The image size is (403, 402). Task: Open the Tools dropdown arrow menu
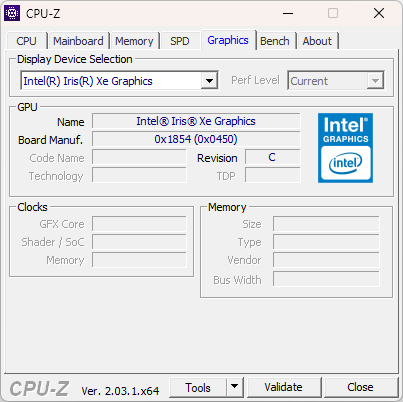click(235, 387)
